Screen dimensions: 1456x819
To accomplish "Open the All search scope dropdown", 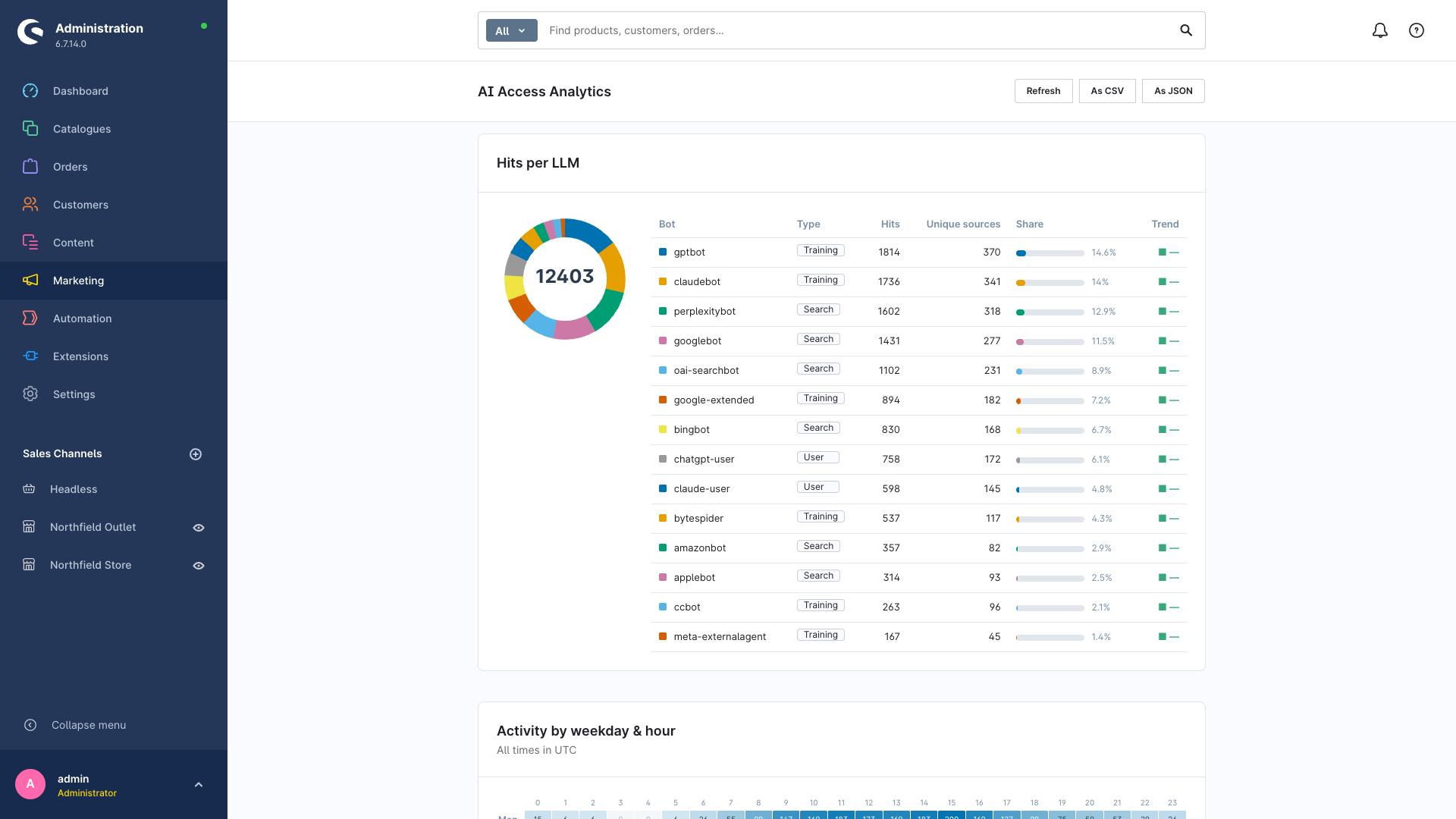I will pyautogui.click(x=511, y=31).
